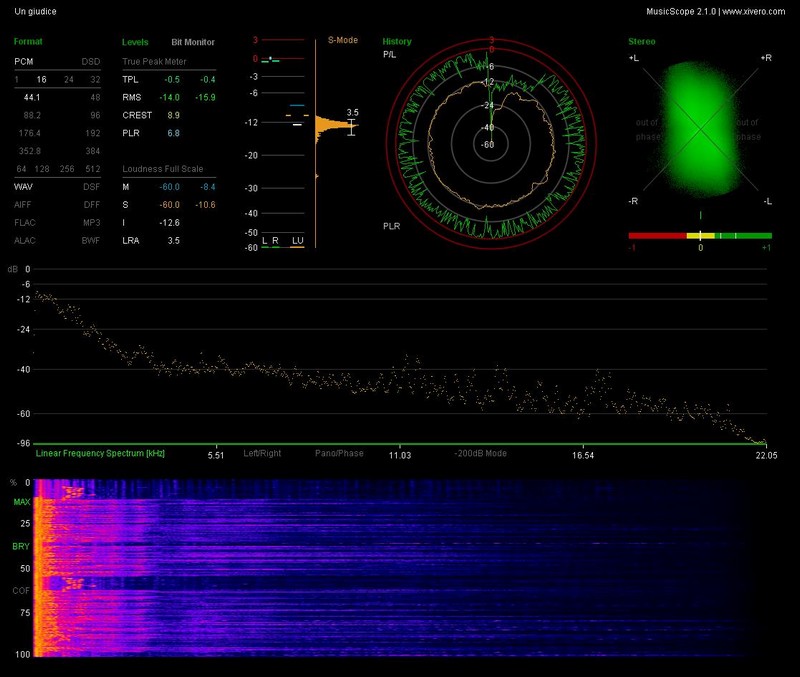The width and height of the screenshot is (800, 677).
Task: Toggle the PLR trace in History
Action: (392, 226)
